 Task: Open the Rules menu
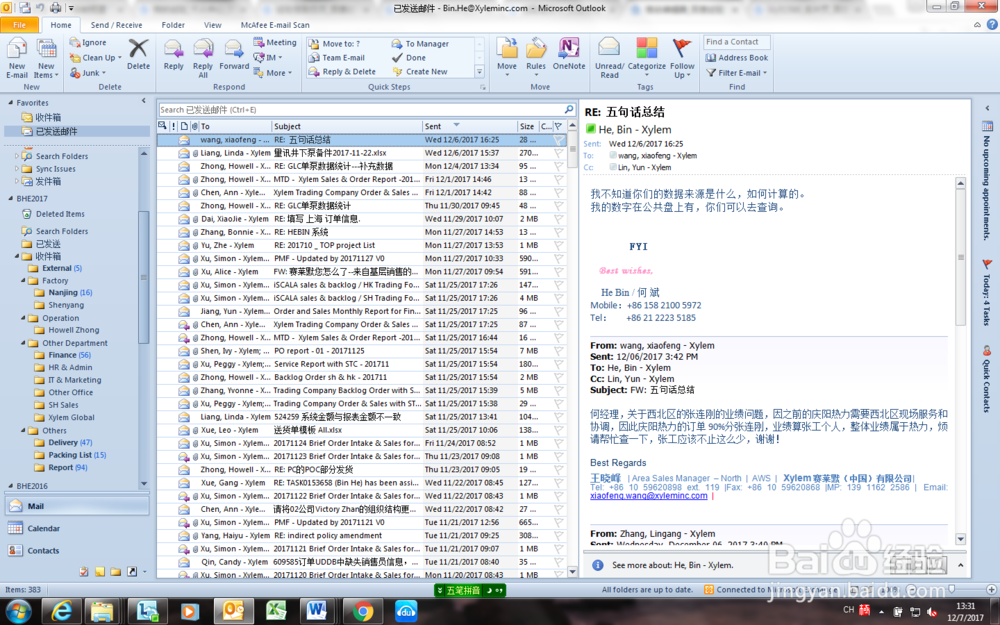536,57
